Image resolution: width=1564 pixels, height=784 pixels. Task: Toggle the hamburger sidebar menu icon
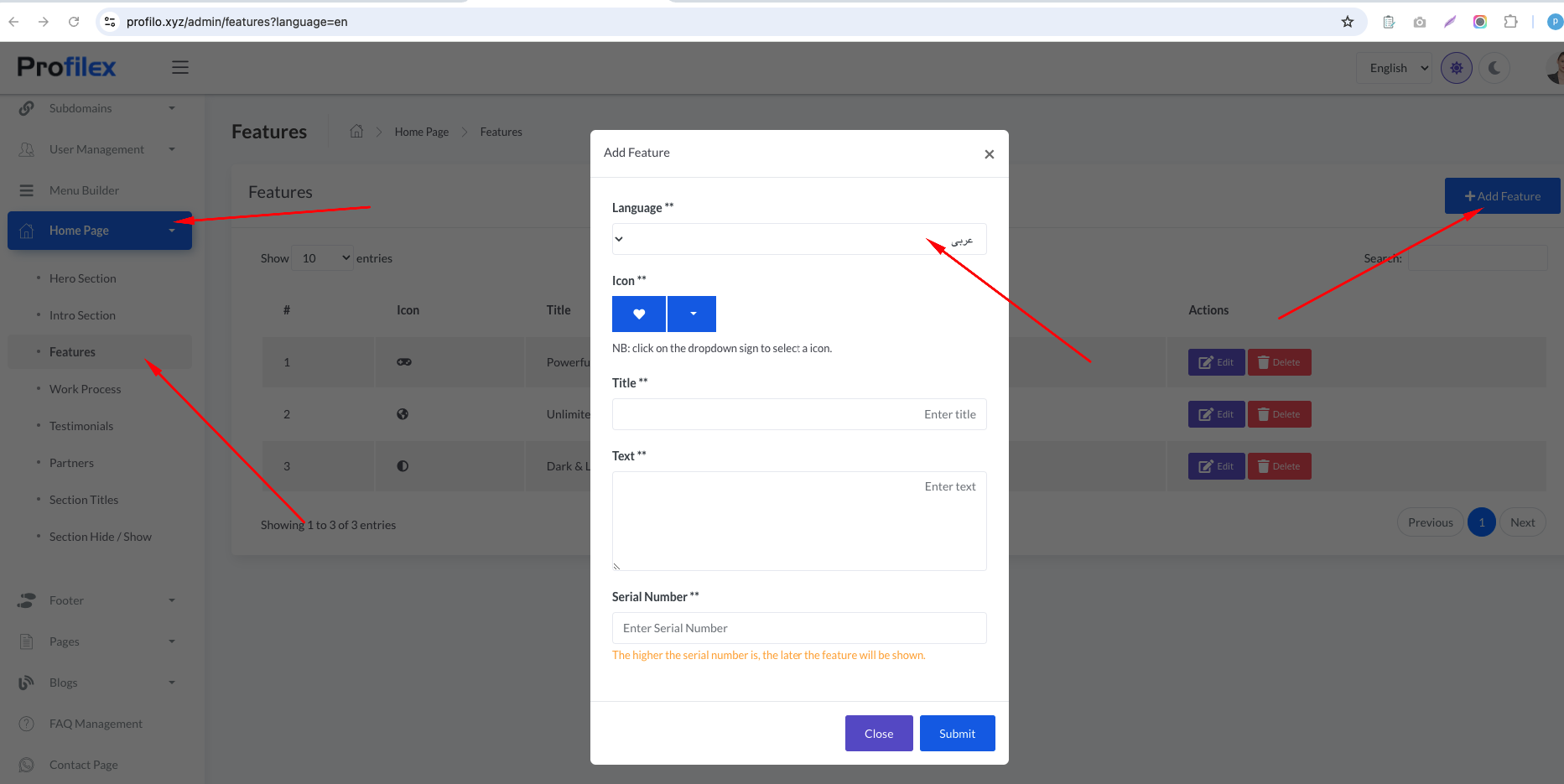click(180, 67)
